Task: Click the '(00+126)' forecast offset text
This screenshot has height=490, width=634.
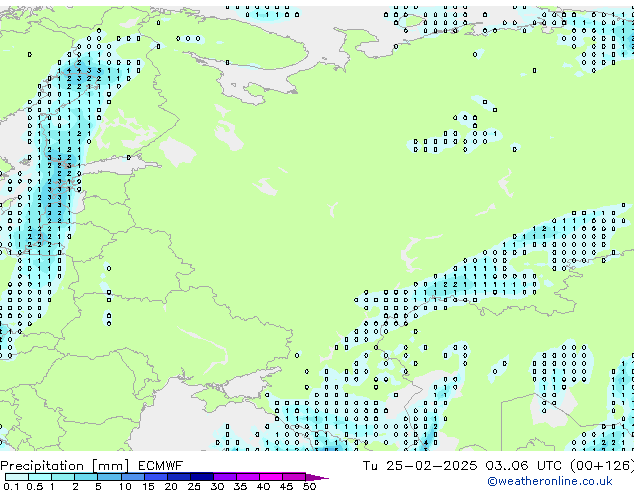Action: pos(602,466)
